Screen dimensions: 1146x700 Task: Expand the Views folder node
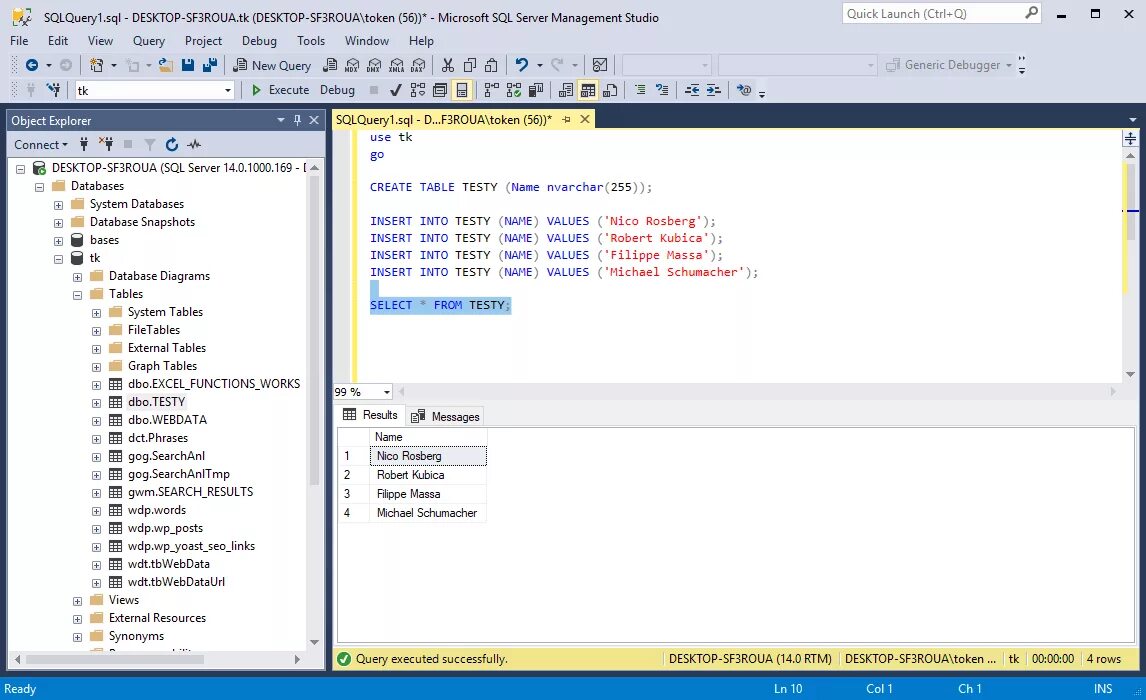pos(77,601)
